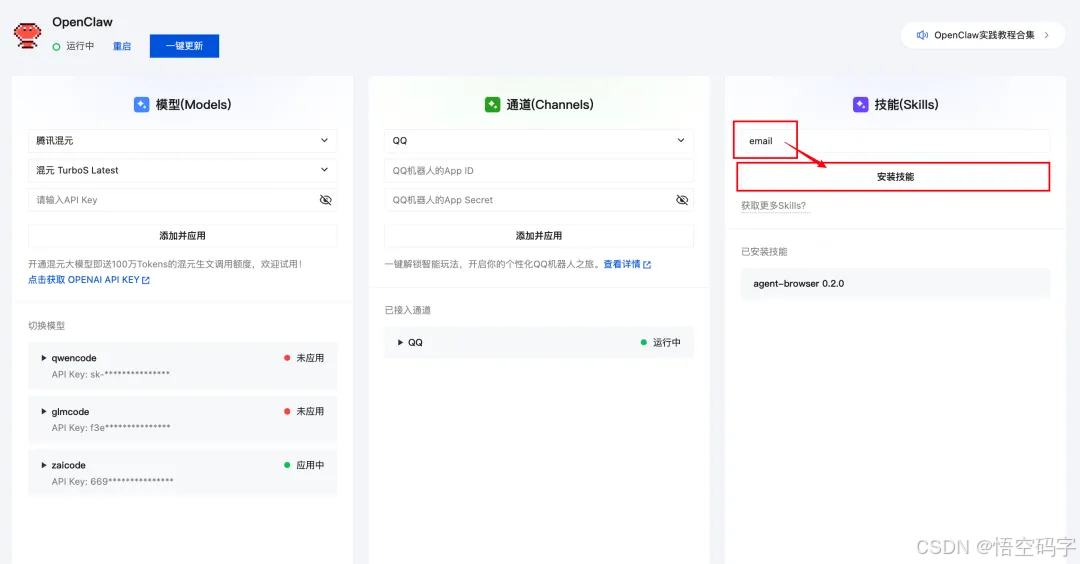
Task: Click the Channels section green icon
Action: [492, 105]
